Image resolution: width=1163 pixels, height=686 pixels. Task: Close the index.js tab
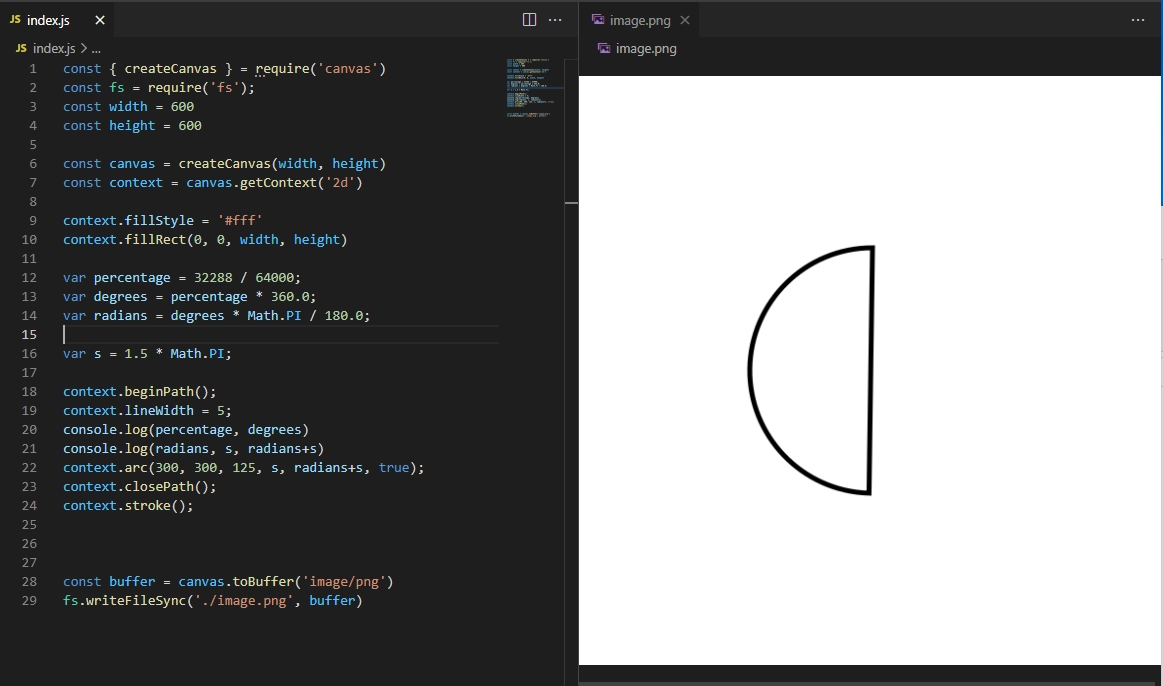[100, 20]
